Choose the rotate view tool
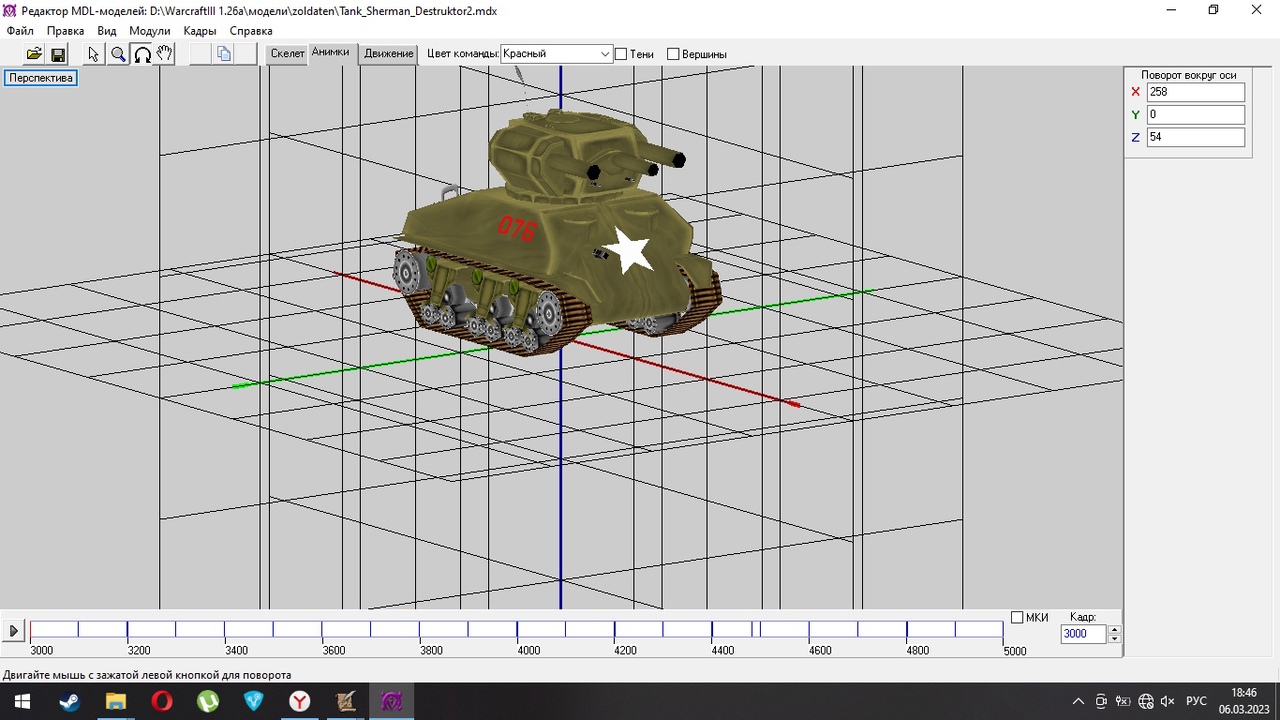 pyautogui.click(x=142, y=54)
